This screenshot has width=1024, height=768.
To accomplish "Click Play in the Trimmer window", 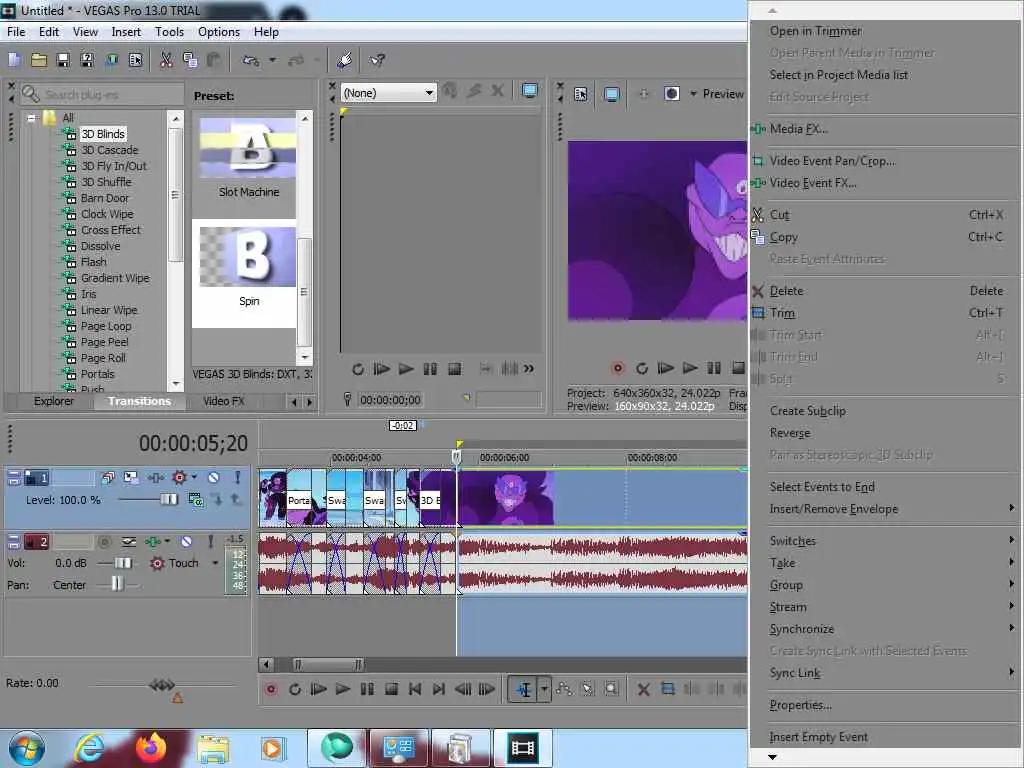I will [406, 369].
